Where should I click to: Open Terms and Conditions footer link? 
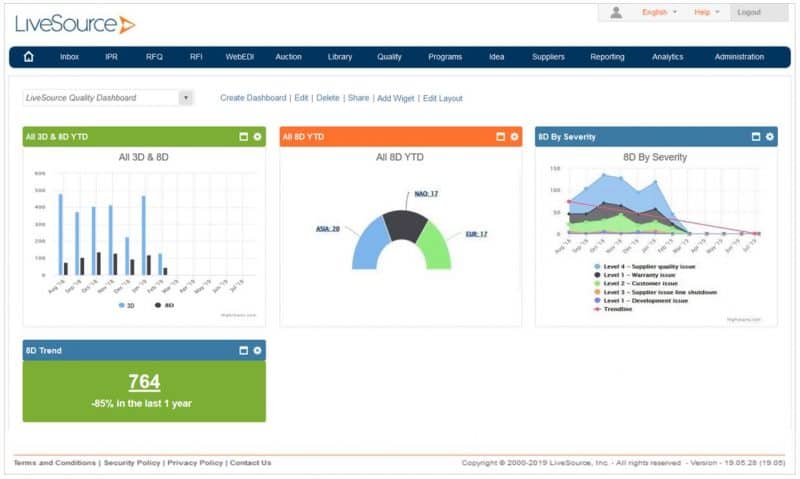55,463
